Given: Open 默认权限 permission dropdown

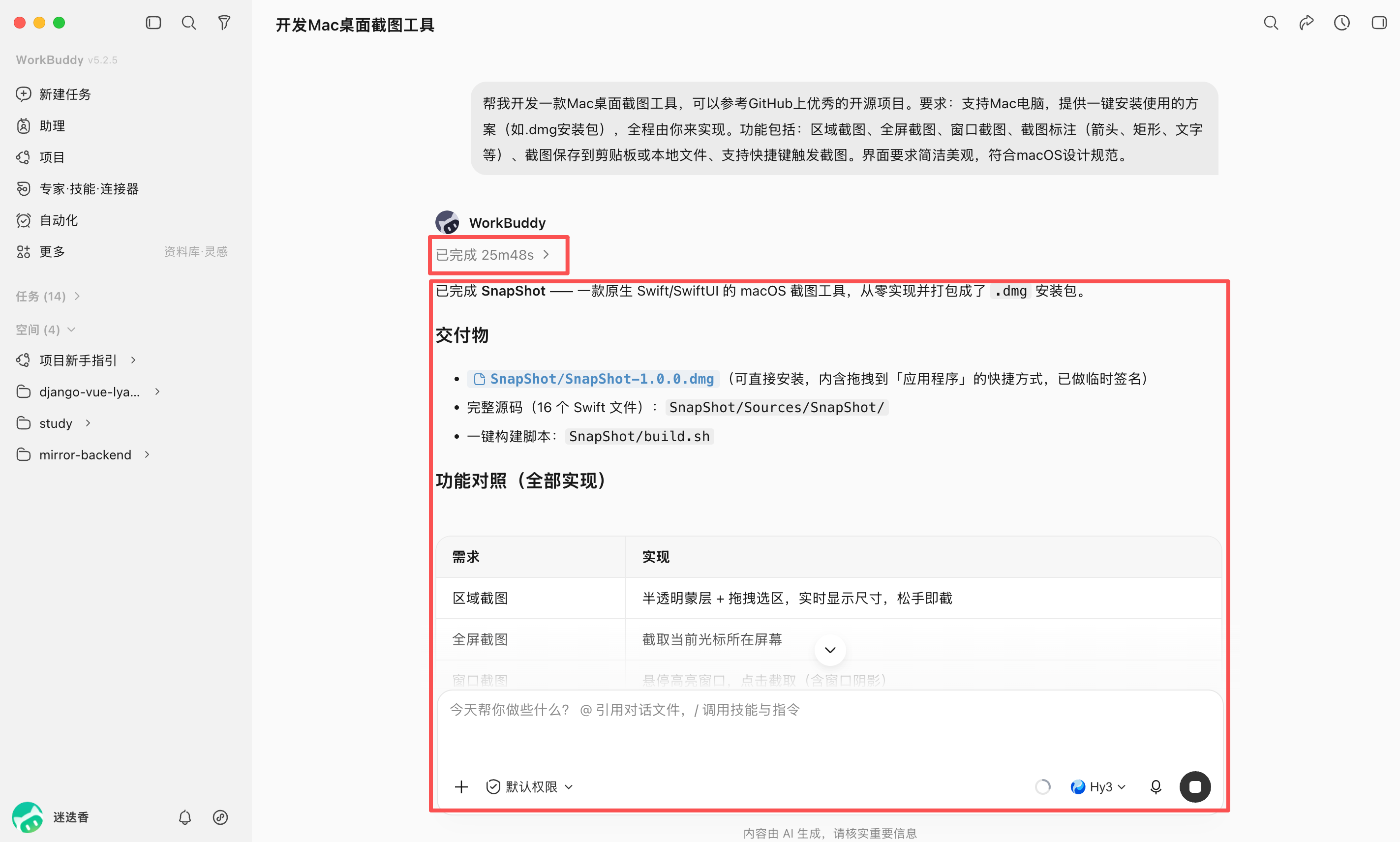Looking at the screenshot, I should tap(529, 786).
